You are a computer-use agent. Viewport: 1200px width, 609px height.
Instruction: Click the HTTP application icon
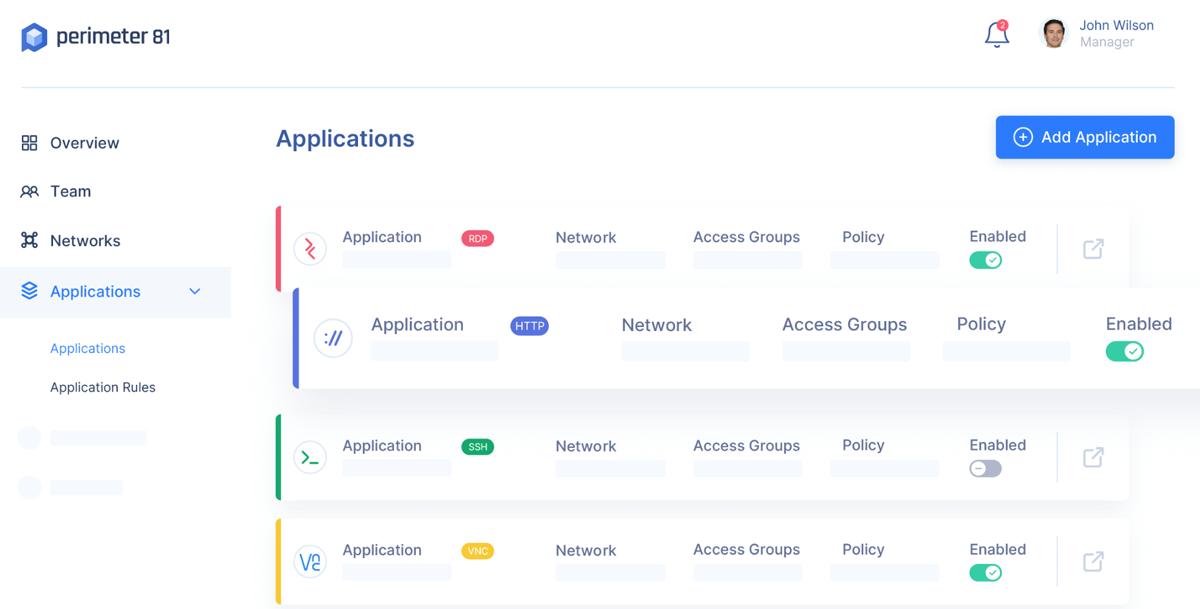tap(333, 338)
